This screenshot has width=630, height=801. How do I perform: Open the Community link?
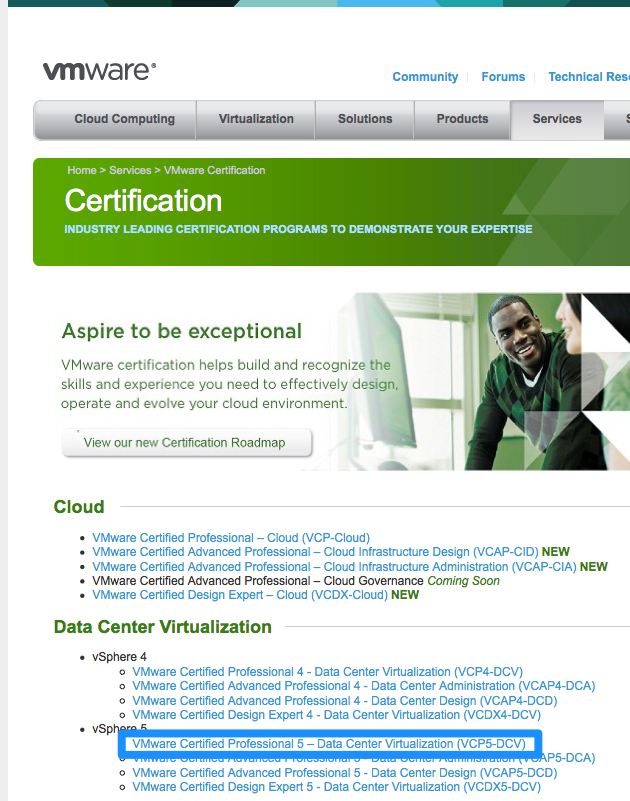(425, 77)
